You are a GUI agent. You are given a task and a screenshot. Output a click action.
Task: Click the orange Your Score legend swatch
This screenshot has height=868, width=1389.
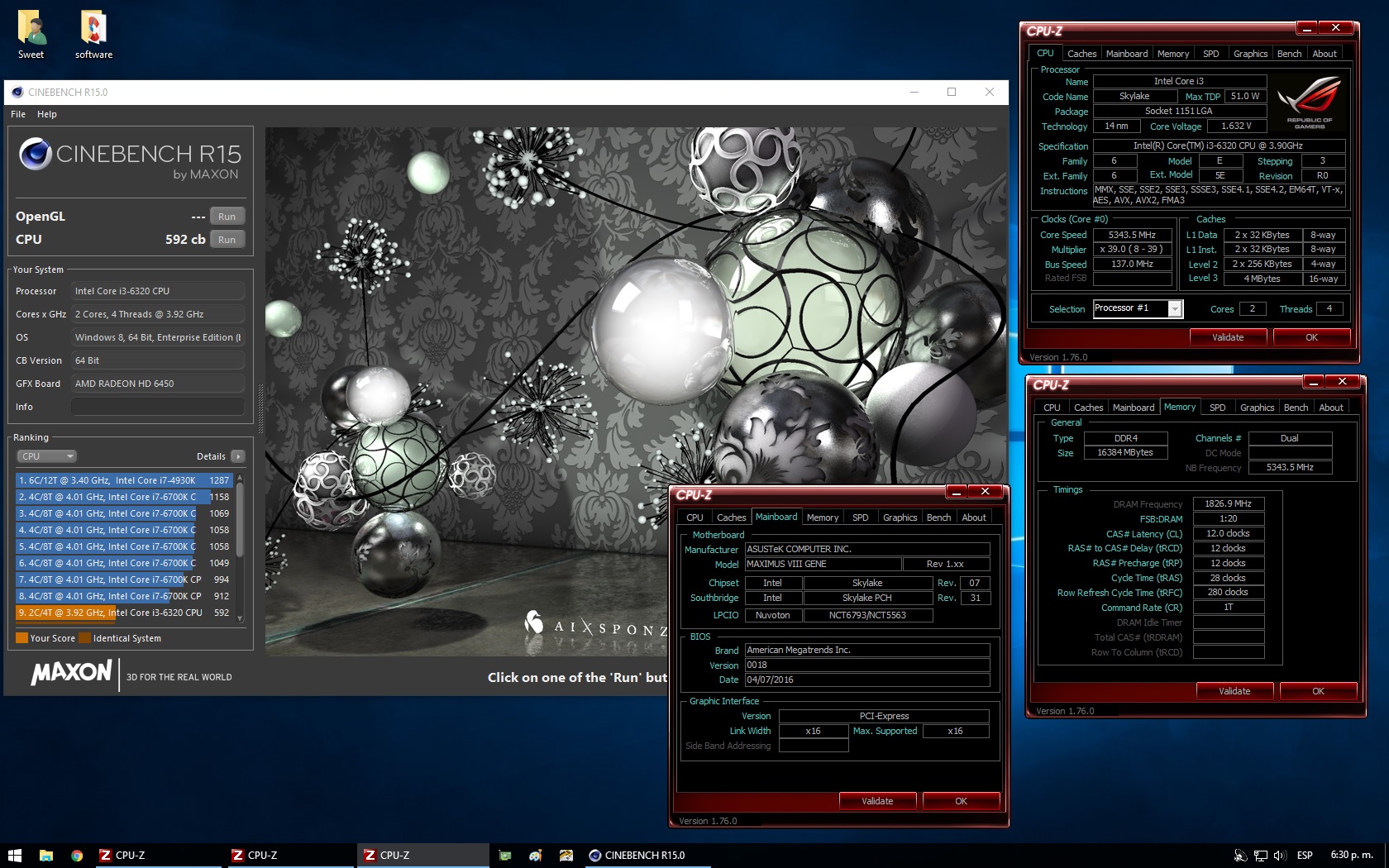tap(21, 638)
